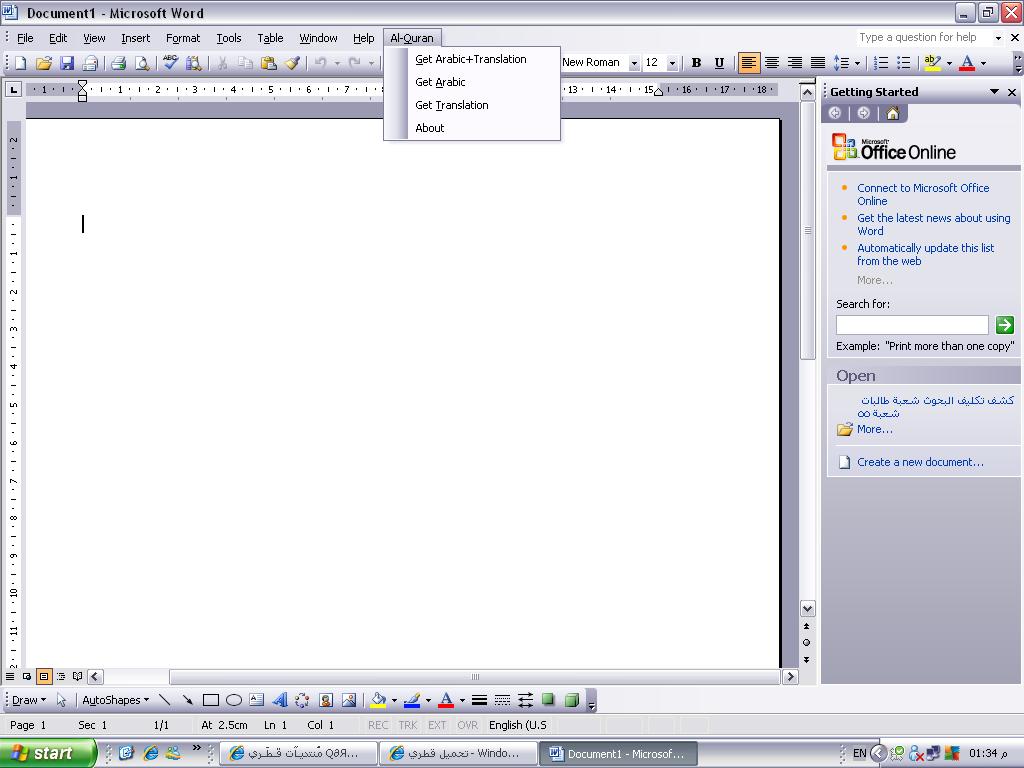
Task: Expand line spacing options arrow
Action: point(857,63)
